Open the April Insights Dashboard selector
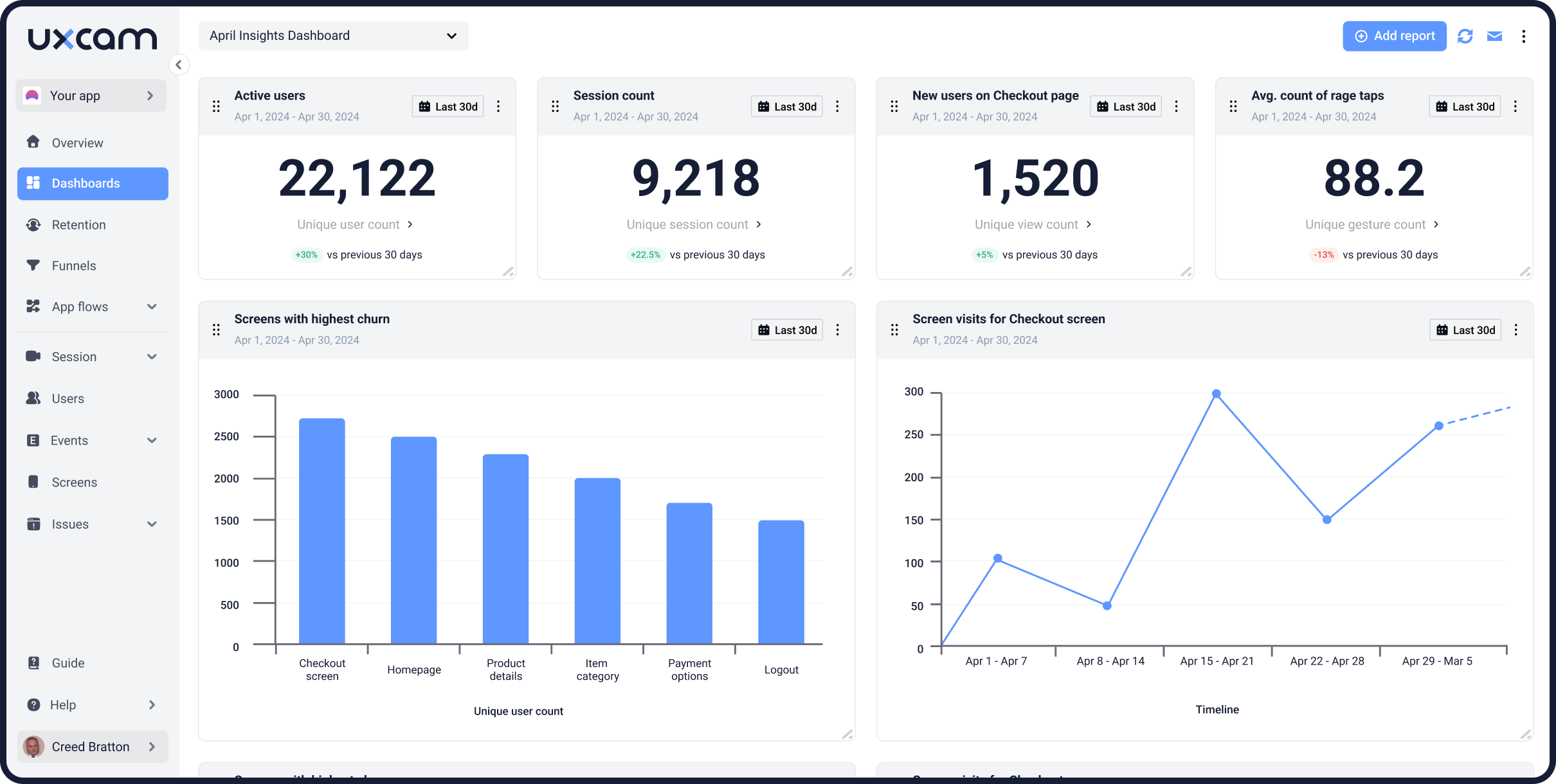The image size is (1556, 784). [x=332, y=35]
